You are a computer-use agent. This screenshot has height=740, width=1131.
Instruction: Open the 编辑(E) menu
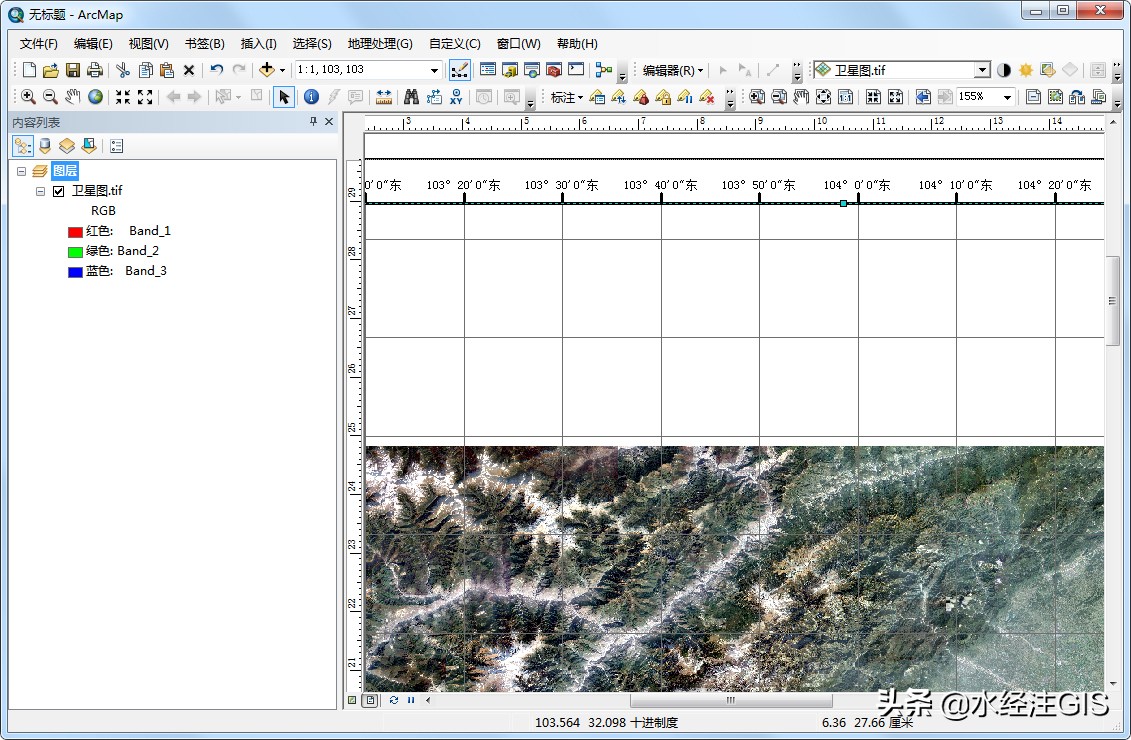click(x=93, y=43)
